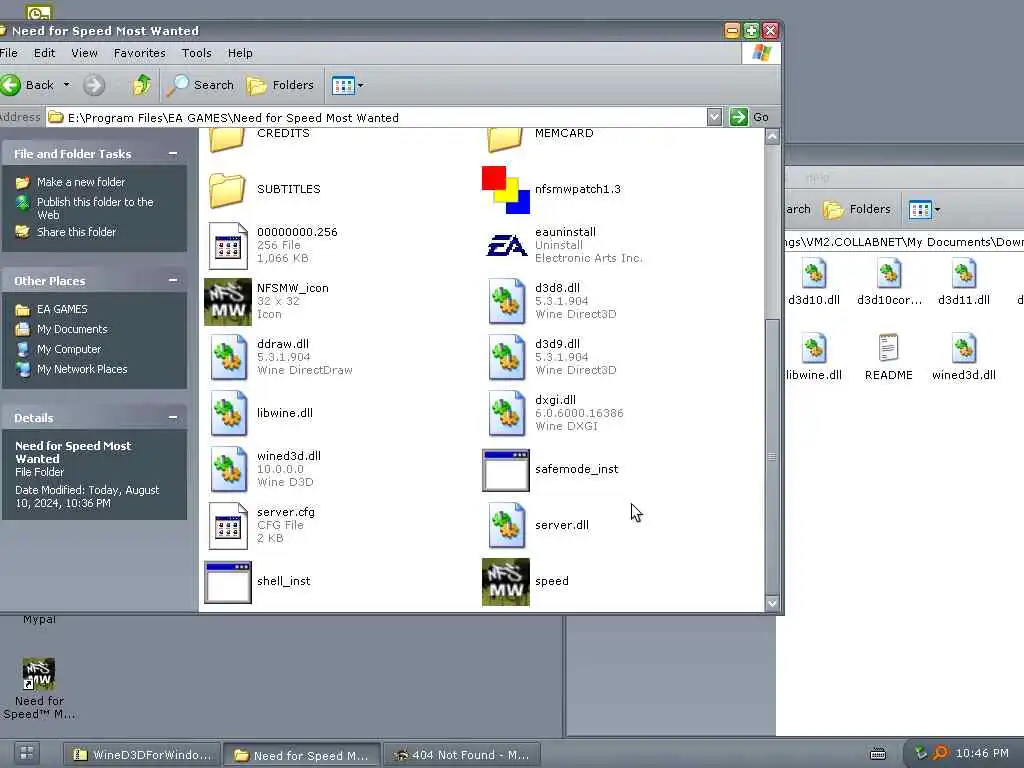
Task: Click the Go button beside address bar
Action: pos(749,118)
